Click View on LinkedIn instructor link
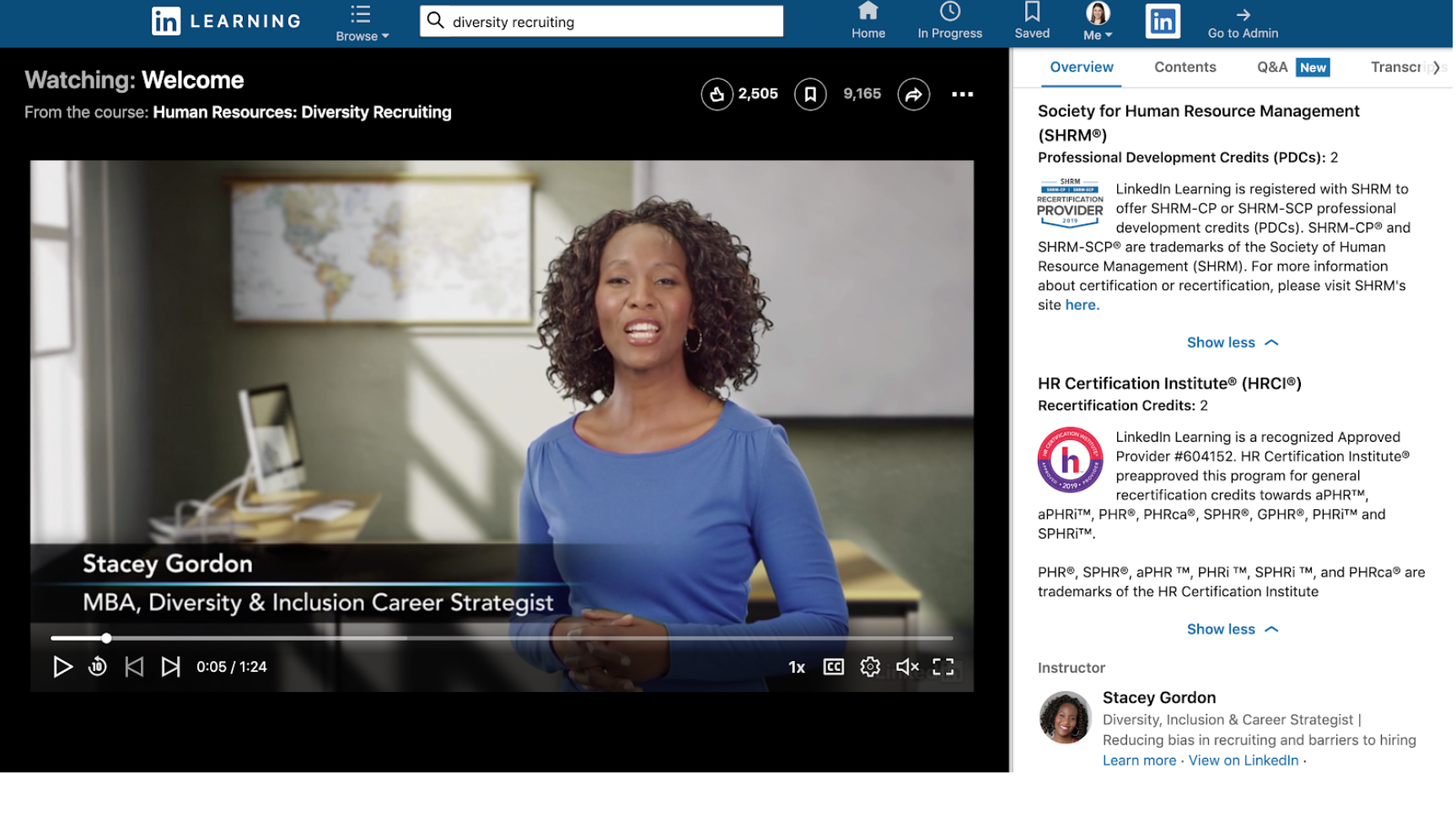The image size is (1456, 816). [1243, 760]
